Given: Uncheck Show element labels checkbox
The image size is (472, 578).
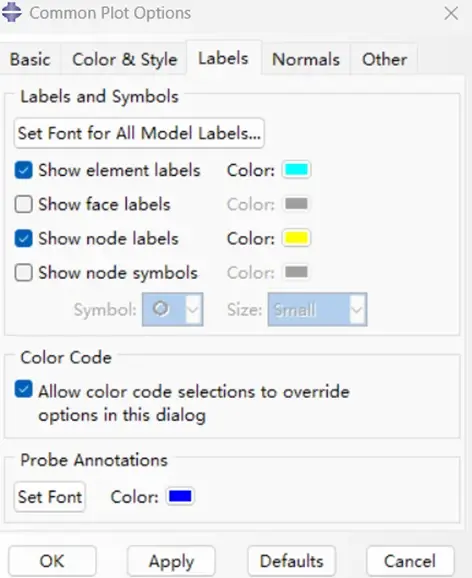Looking at the screenshot, I should [24, 170].
